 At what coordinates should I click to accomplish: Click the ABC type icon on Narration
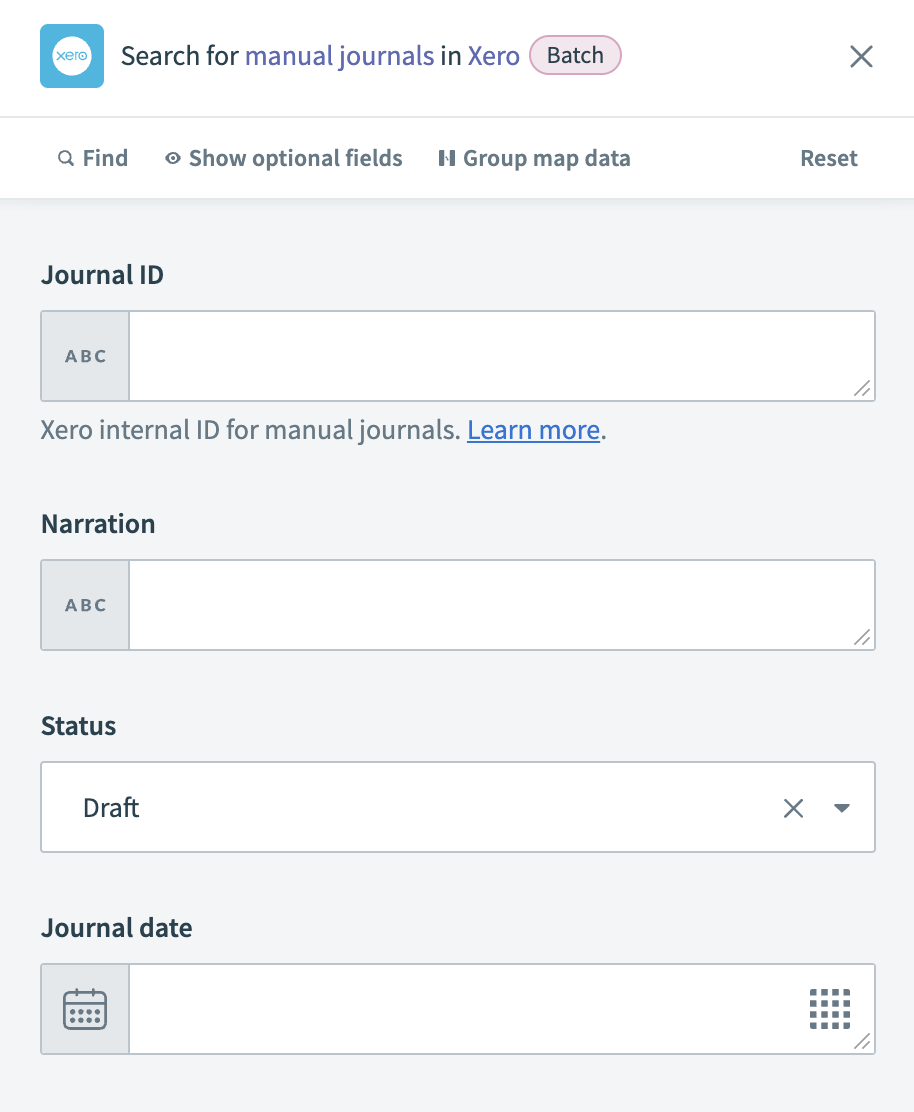point(84,604)
